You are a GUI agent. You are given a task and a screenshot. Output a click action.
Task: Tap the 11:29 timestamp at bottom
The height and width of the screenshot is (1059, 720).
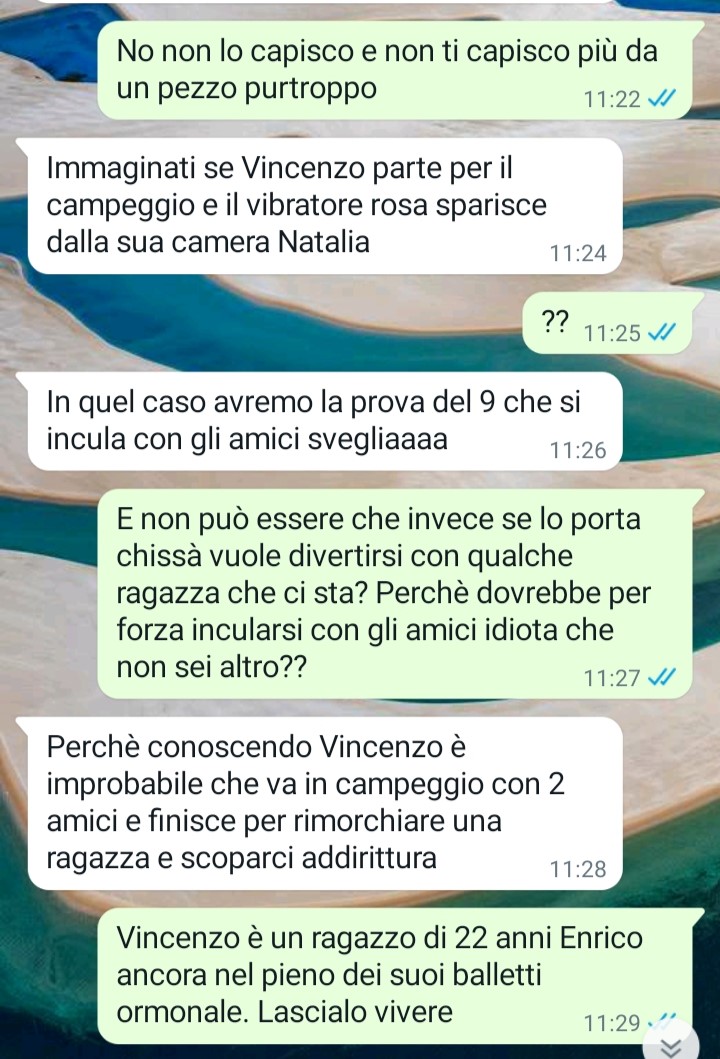point(612,1023)
